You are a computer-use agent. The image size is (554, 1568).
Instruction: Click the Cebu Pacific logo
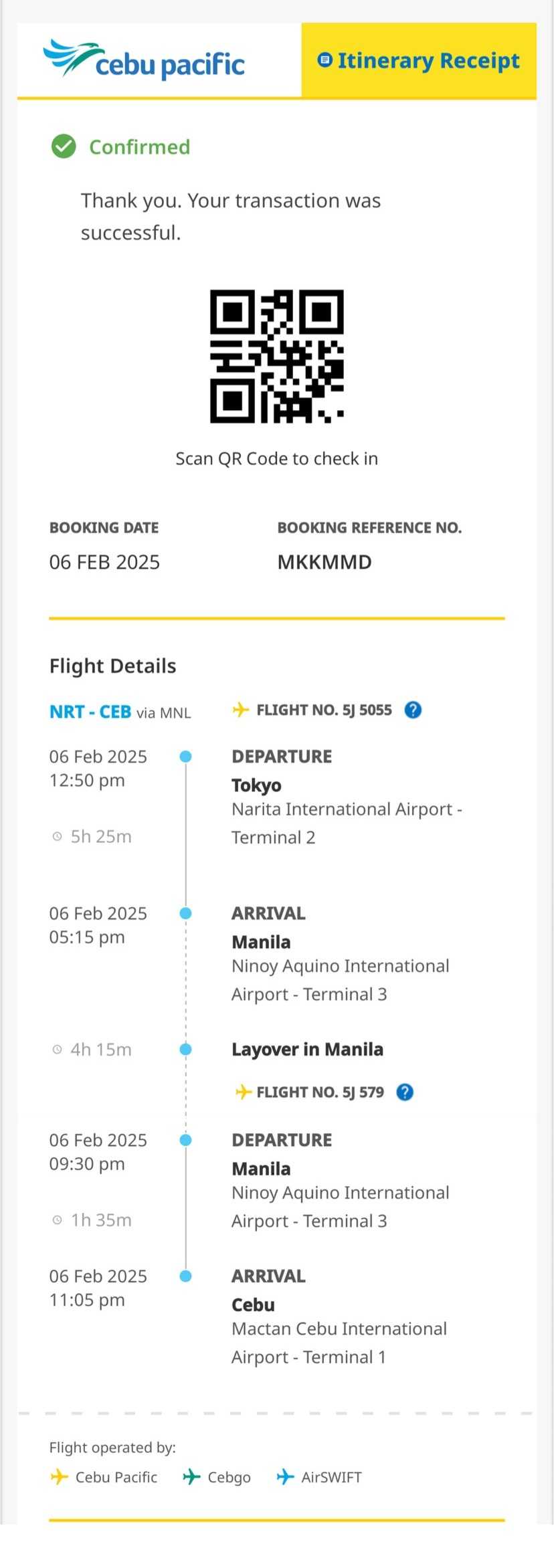[x=144, y=59]
